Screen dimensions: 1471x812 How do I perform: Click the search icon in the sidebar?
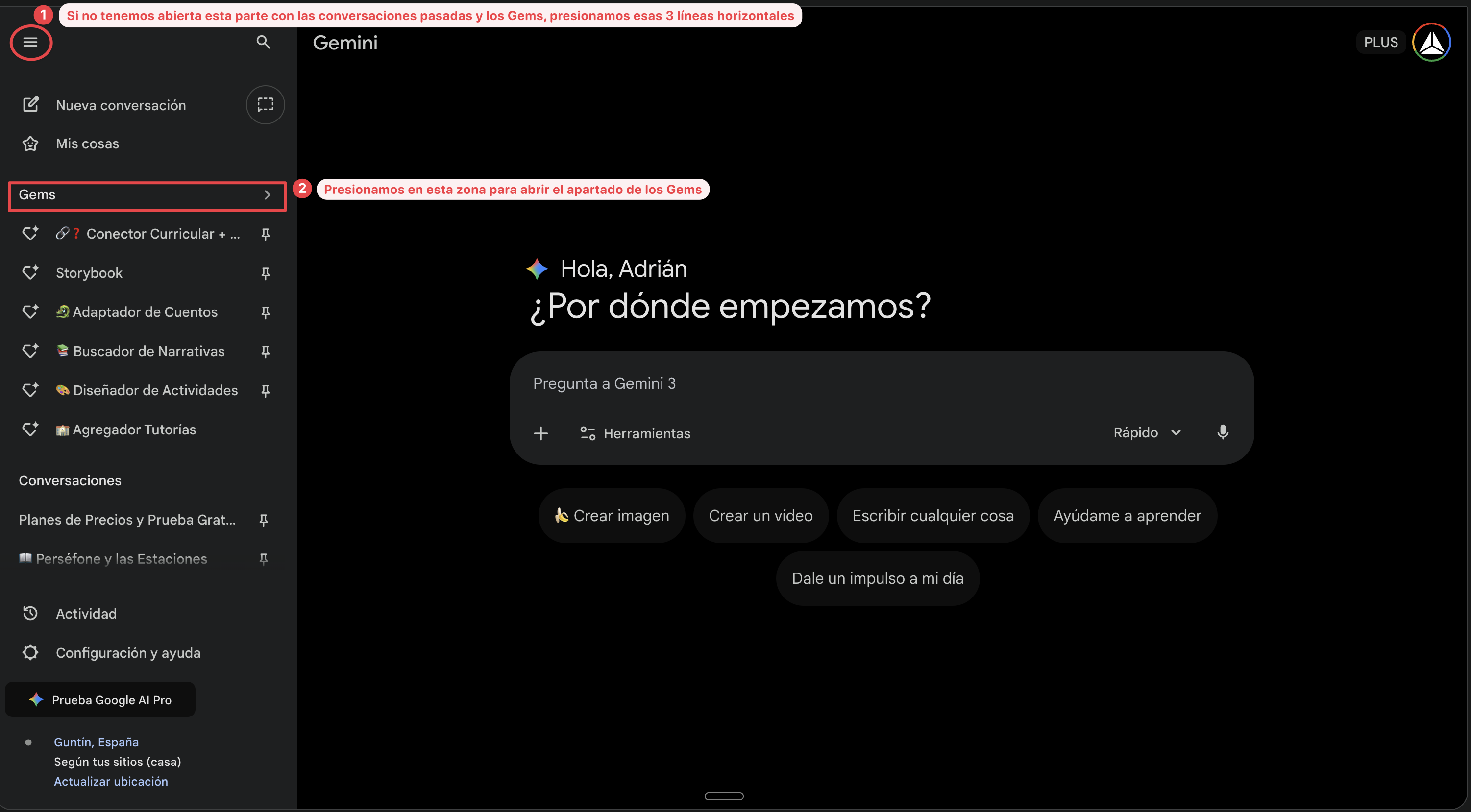pyautogui.click(x=263, y=42)
